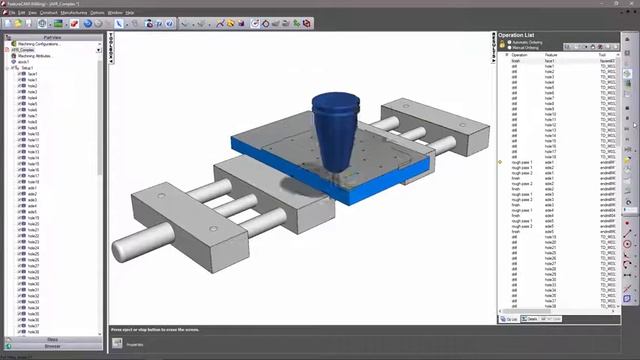The height and width of the screenshot is (360, 640).
Task: Click the clock-like icon in main toolbar
Action: tap(255, 23)
